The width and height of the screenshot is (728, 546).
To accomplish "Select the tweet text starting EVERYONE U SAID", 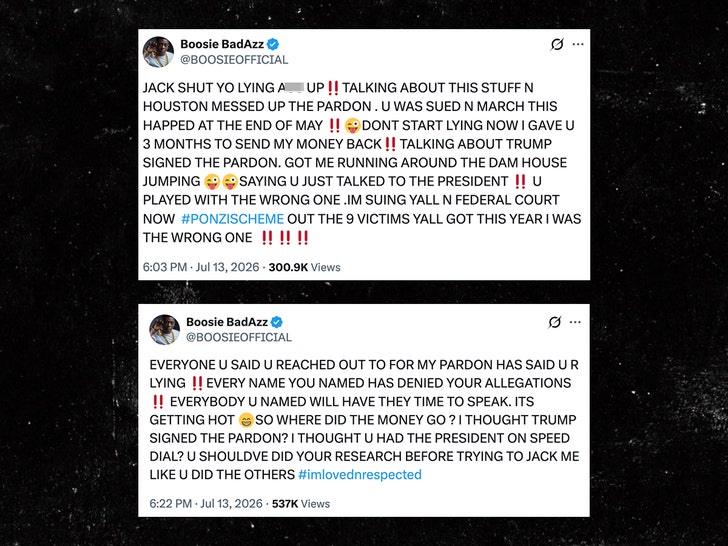I will (x=364, y=420).
